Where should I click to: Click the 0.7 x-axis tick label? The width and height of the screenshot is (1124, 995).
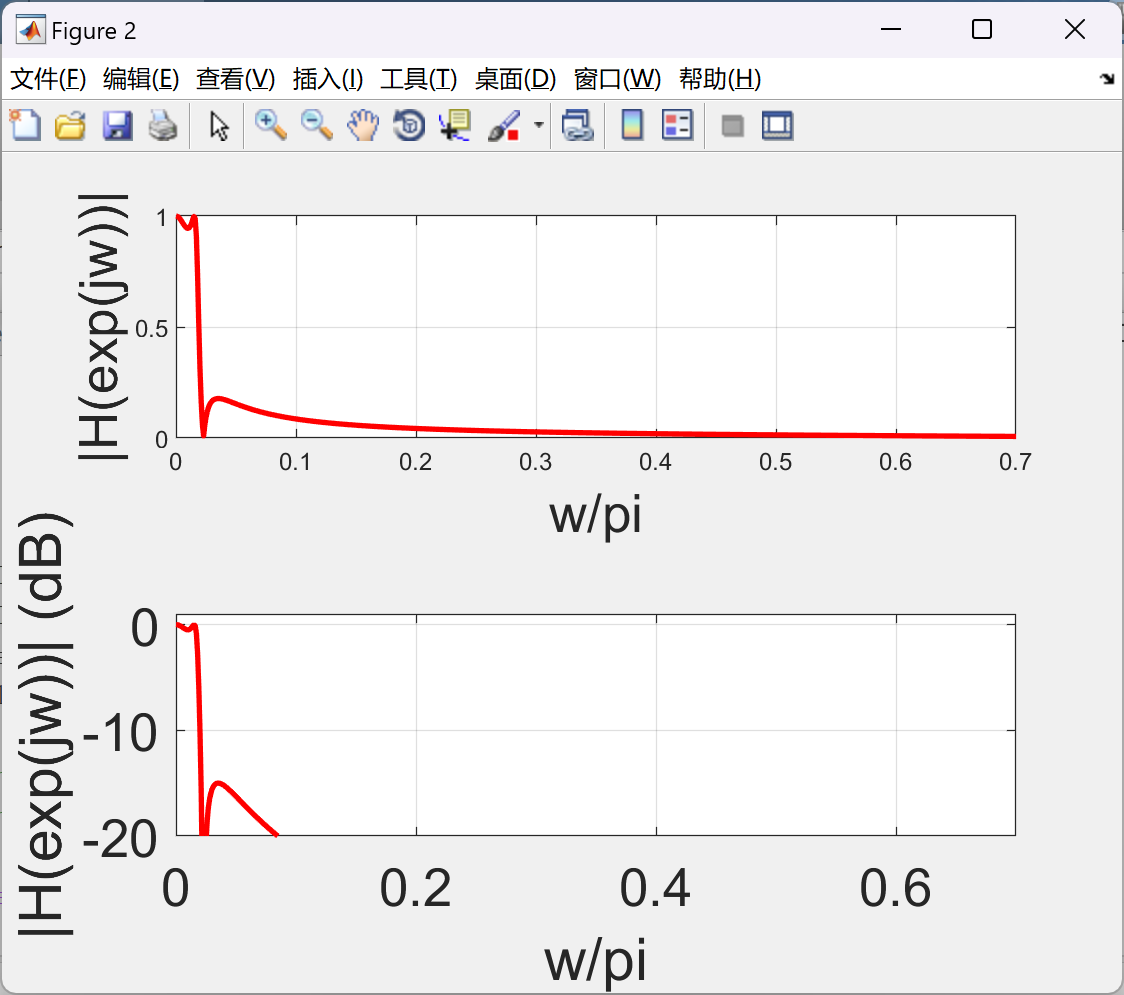pyautogui.click(x=1015, y=462)
